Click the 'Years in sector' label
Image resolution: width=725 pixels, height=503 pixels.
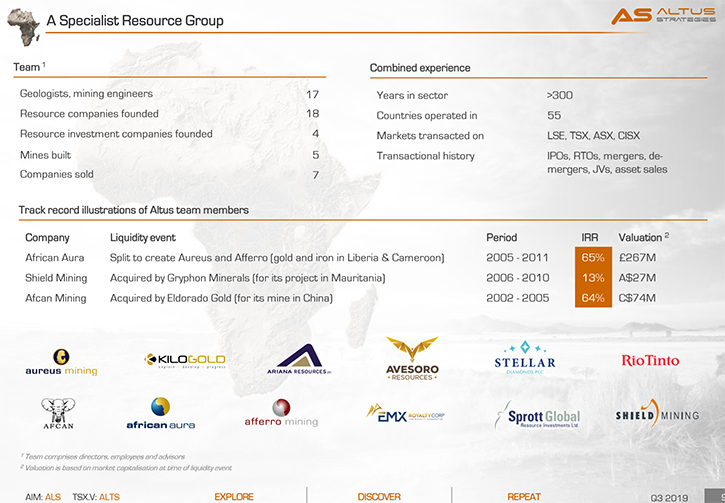coord(412,96)
